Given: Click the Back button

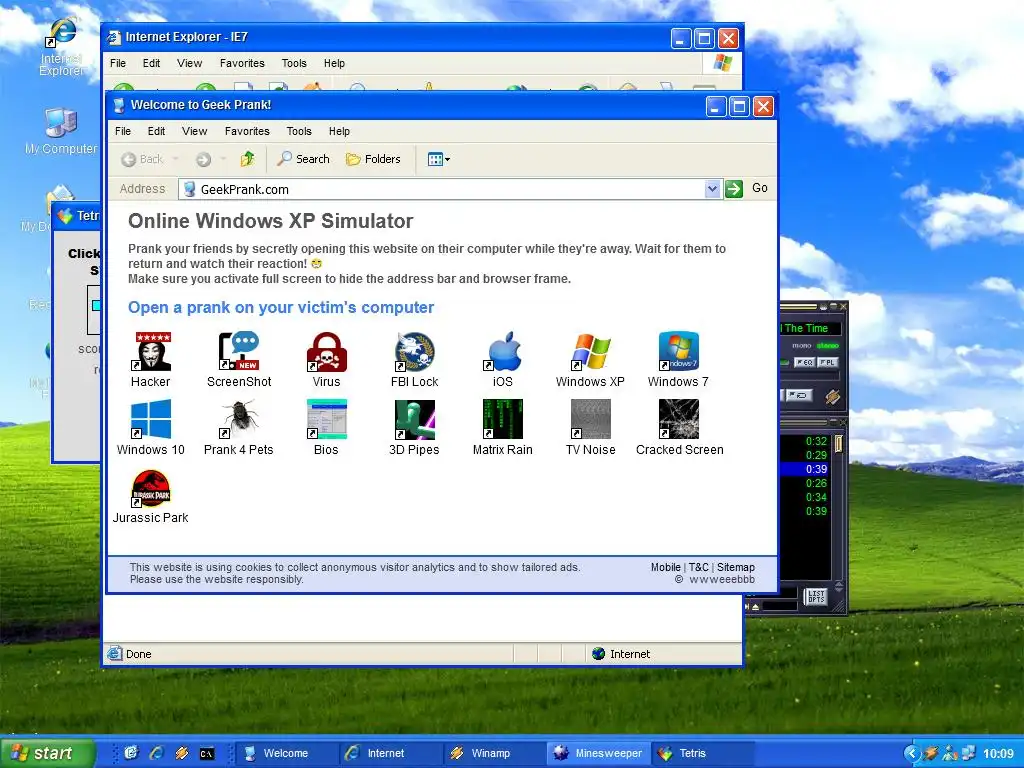Looking at the screenshot, I should click(142, 159).
